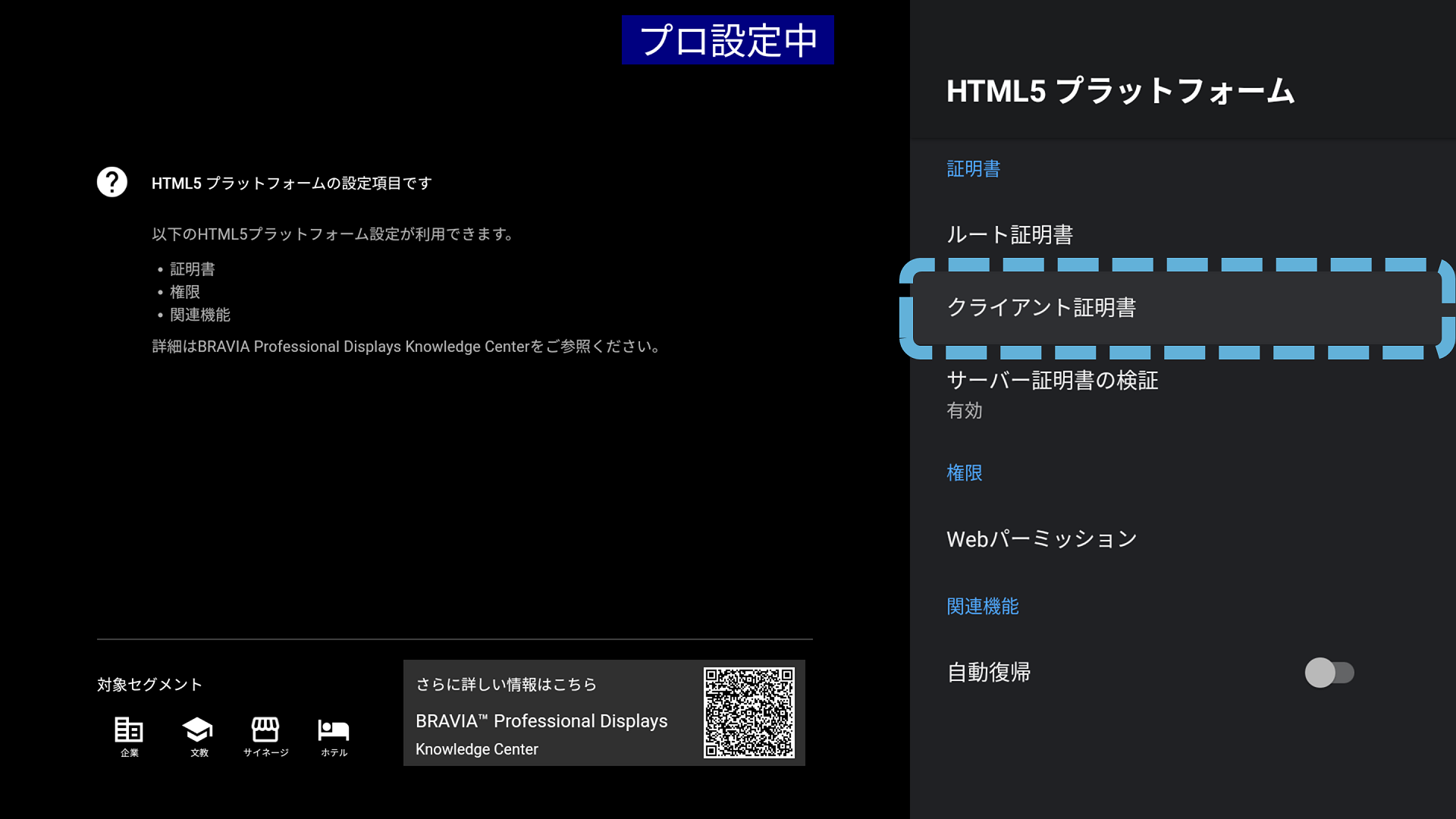
Task: Click the 権限 section header
Action: click(x=964, y=473)
